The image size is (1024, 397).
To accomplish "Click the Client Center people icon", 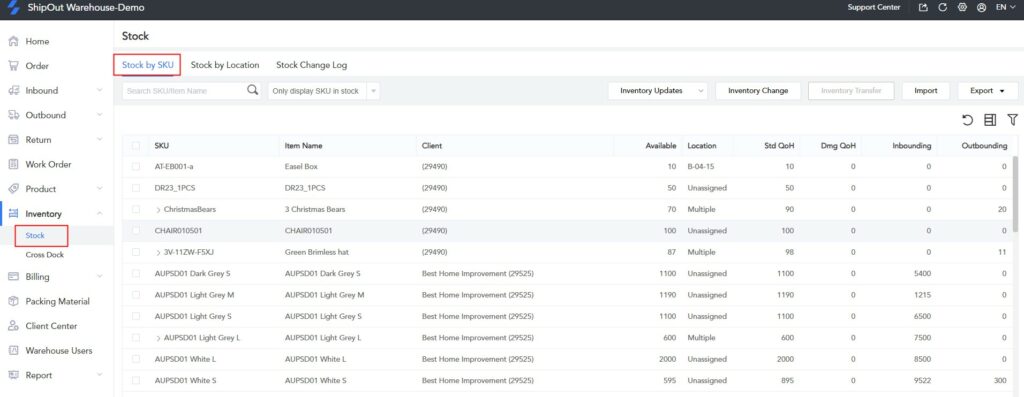I will (13, 326).
